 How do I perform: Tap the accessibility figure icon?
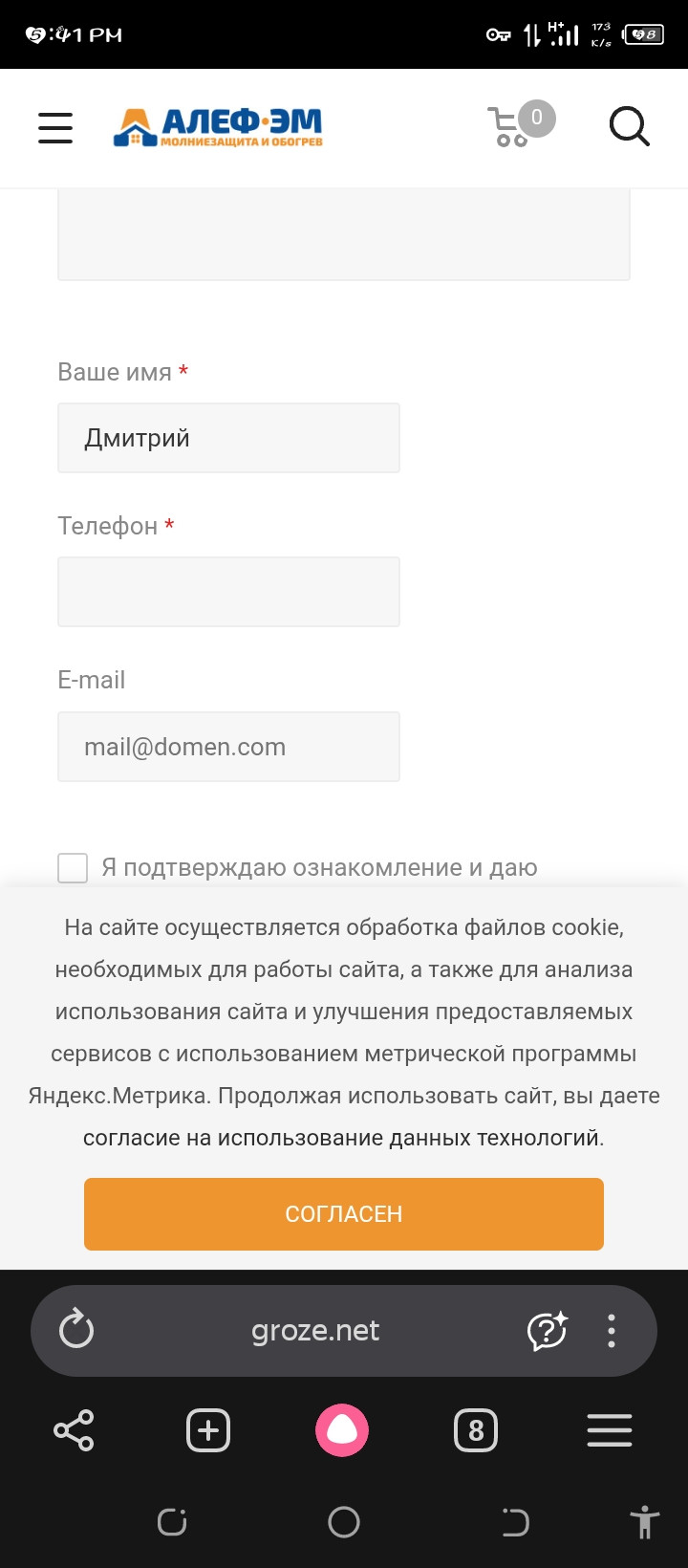[645, 1522]
